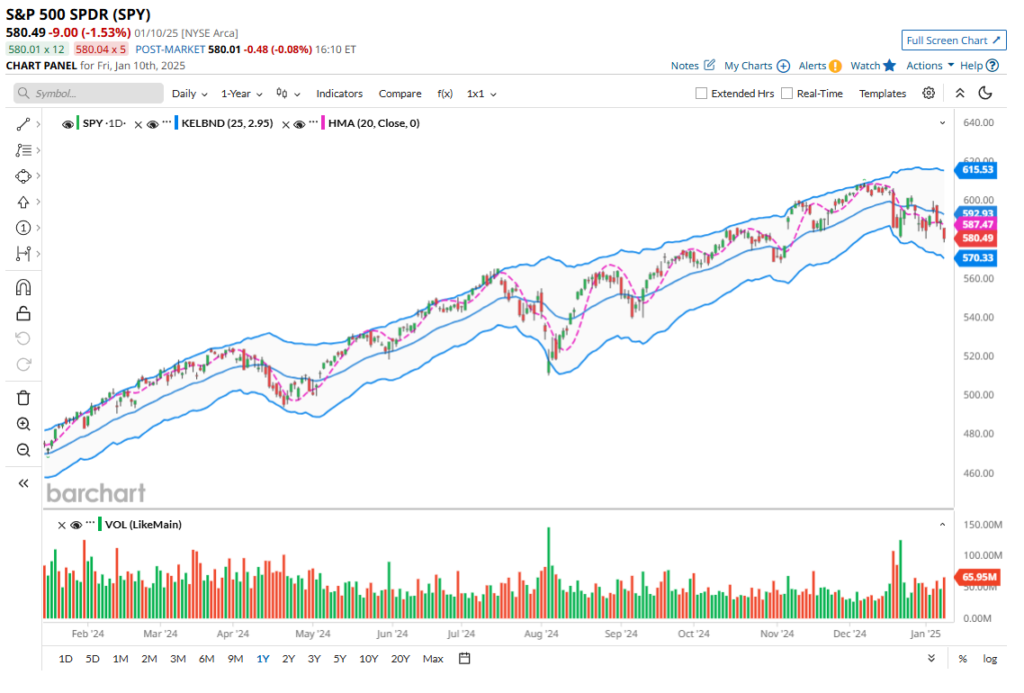Delete drawings with the trash icon
Viewport: 1024px width, 693px height.
coord(24,398)
